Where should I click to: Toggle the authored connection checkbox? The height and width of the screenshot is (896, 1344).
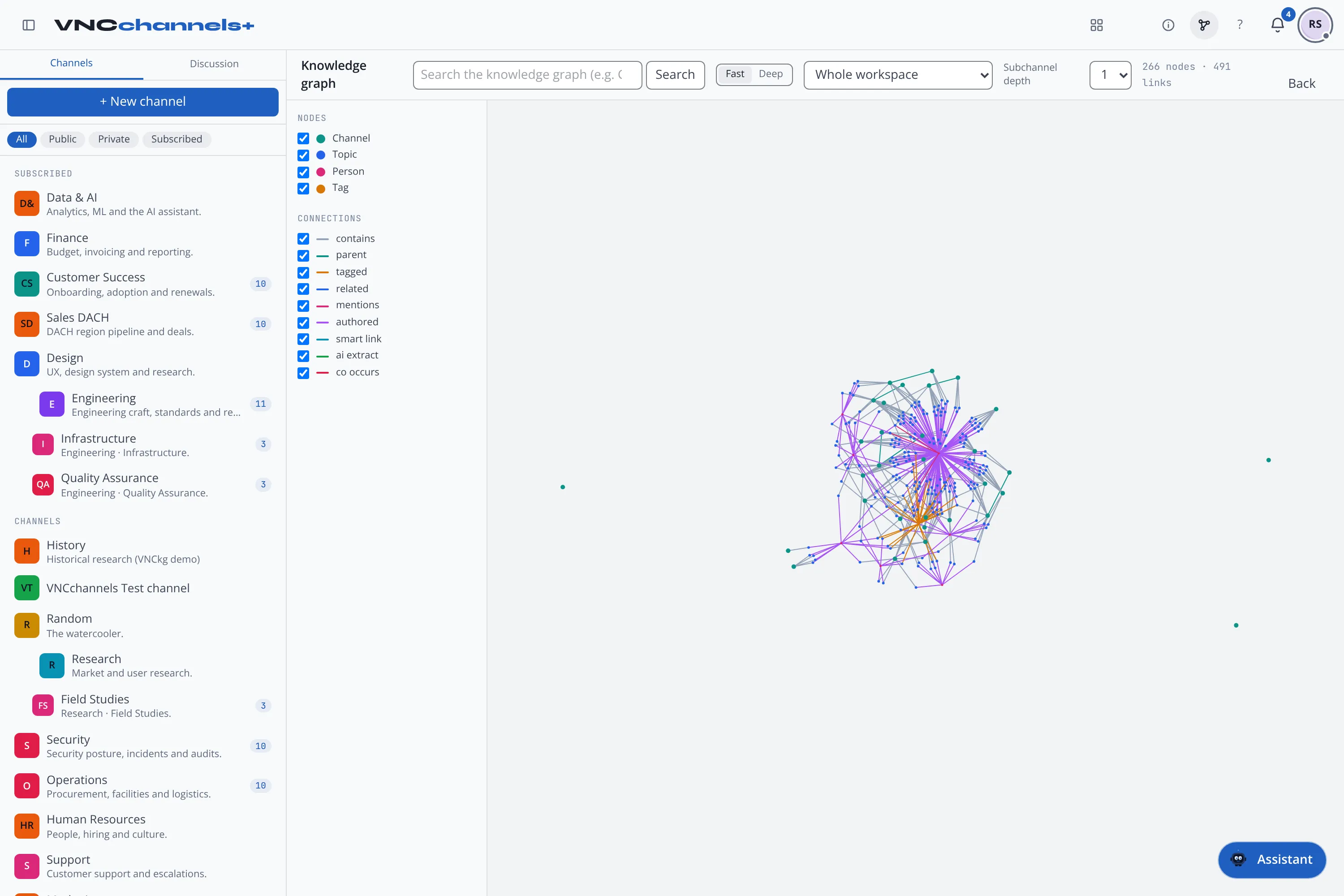pos(303,322)
